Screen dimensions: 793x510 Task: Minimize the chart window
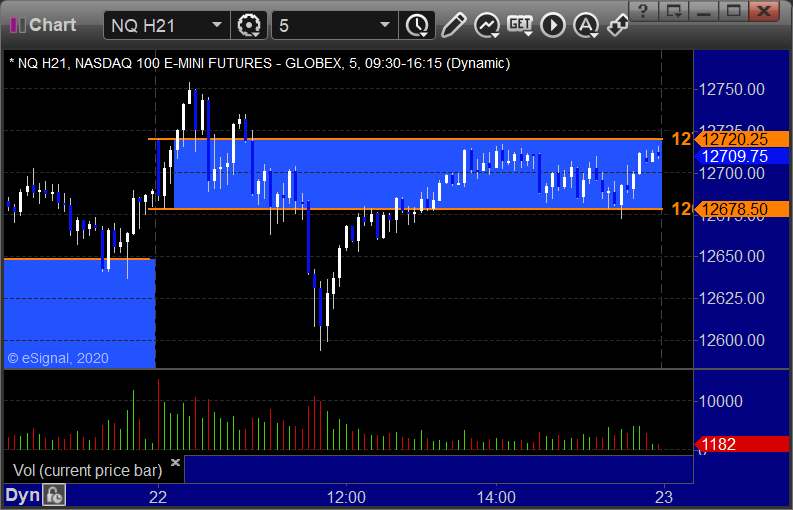pyautogui.click(x=703, y=11)
